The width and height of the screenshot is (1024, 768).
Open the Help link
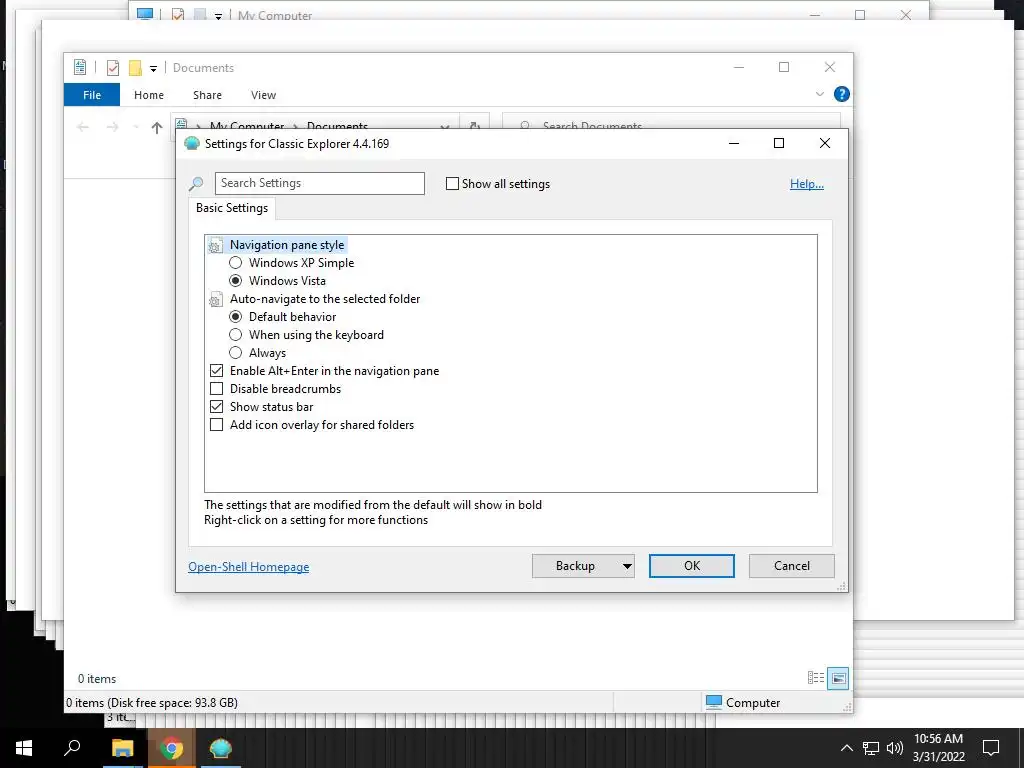[x=807, y=184]
